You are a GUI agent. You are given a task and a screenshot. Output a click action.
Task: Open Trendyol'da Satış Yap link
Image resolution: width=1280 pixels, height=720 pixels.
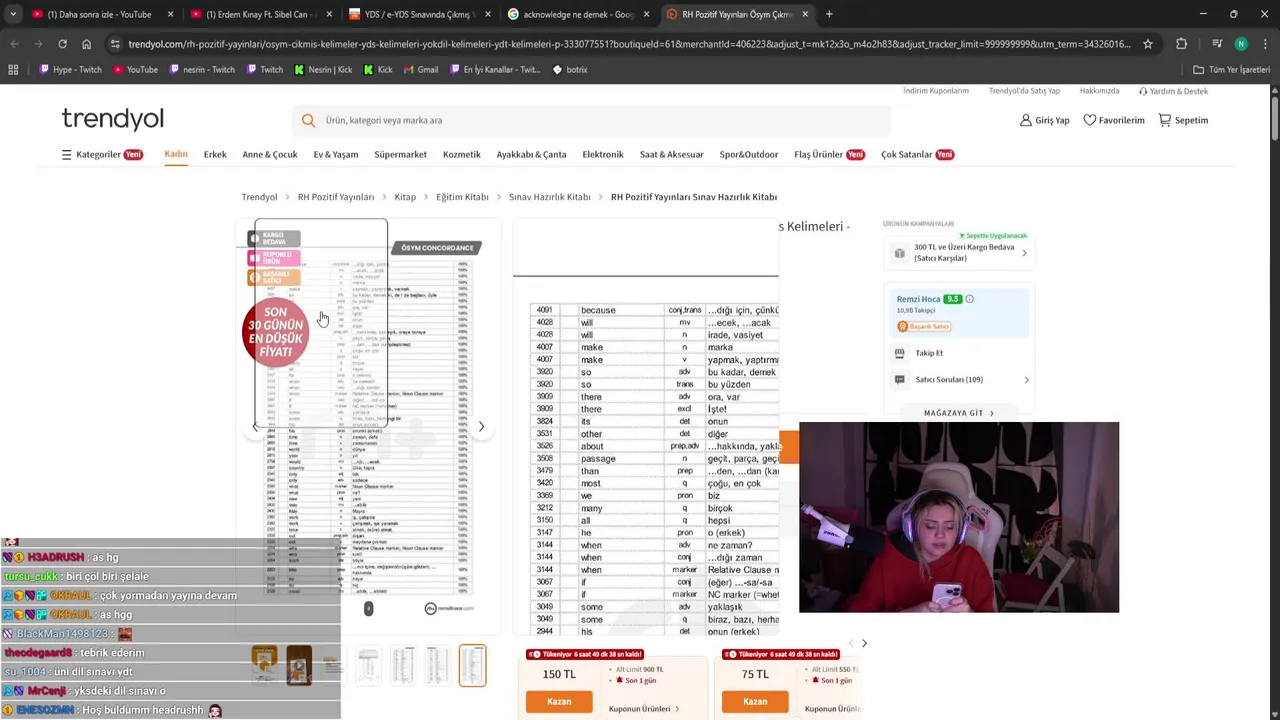click(1024, 91)
